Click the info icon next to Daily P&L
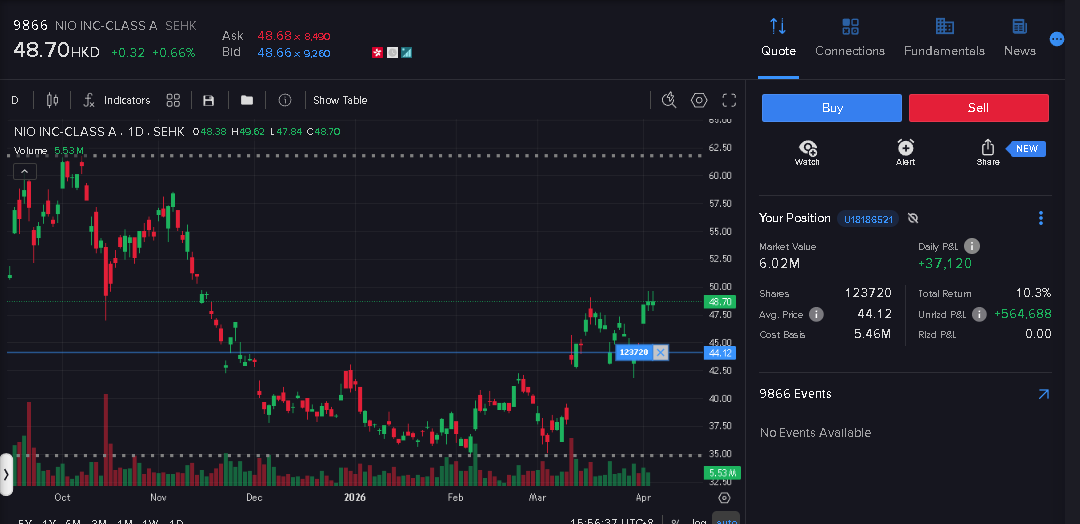This screenshot has height=524, width=1080. click(972, 247)
